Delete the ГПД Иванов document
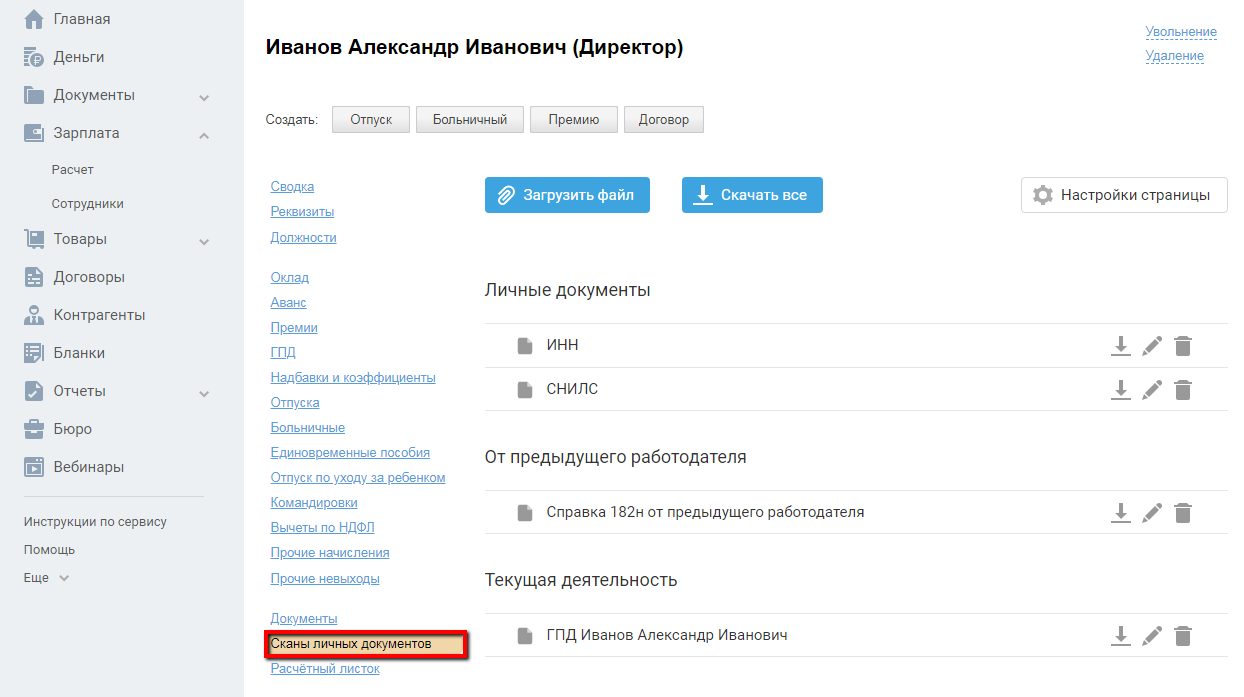The height and width of the screenshot is (697, 1244). (x=1183, y=636)
